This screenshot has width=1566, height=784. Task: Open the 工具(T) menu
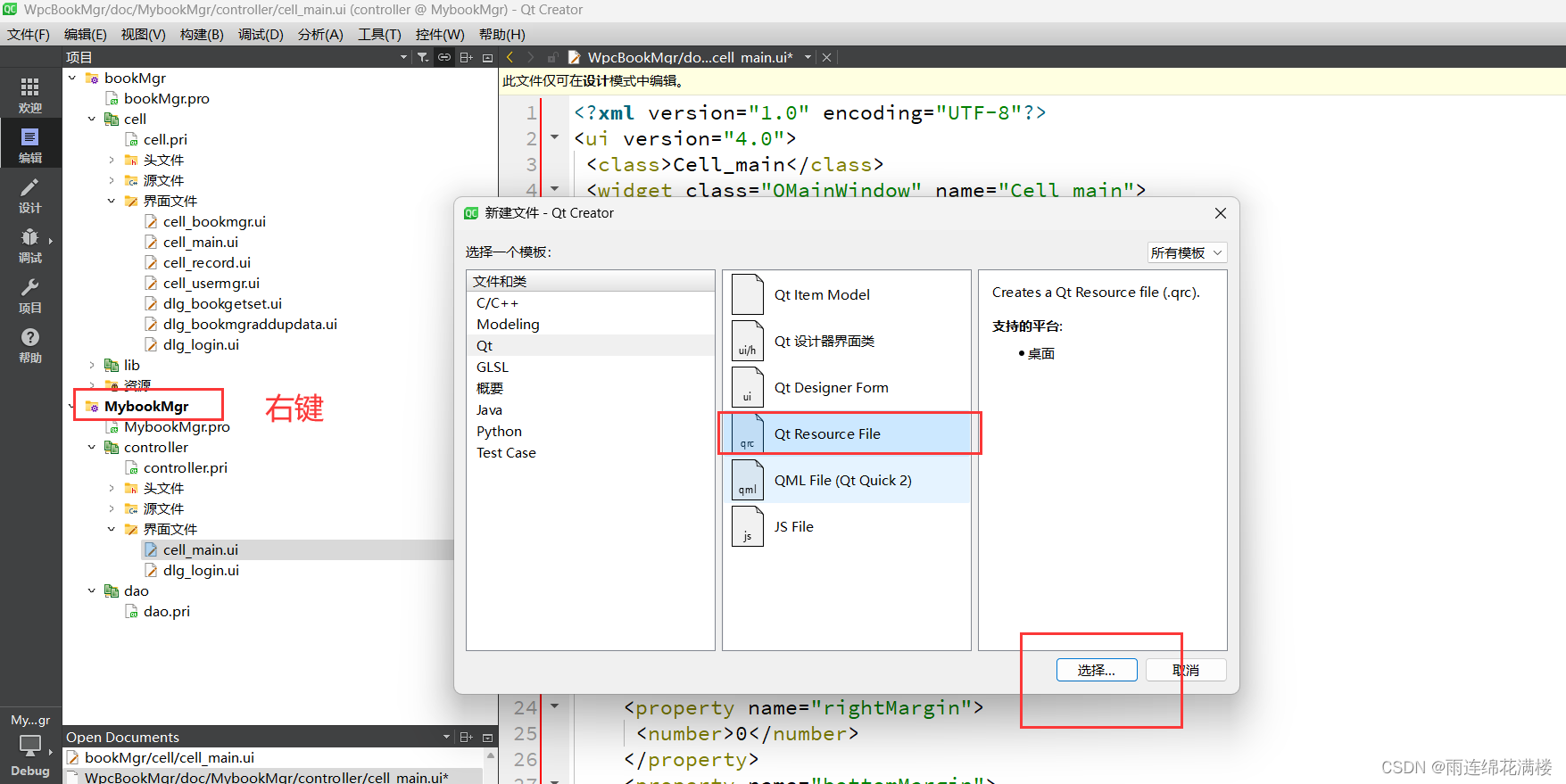tap(379, 34)
